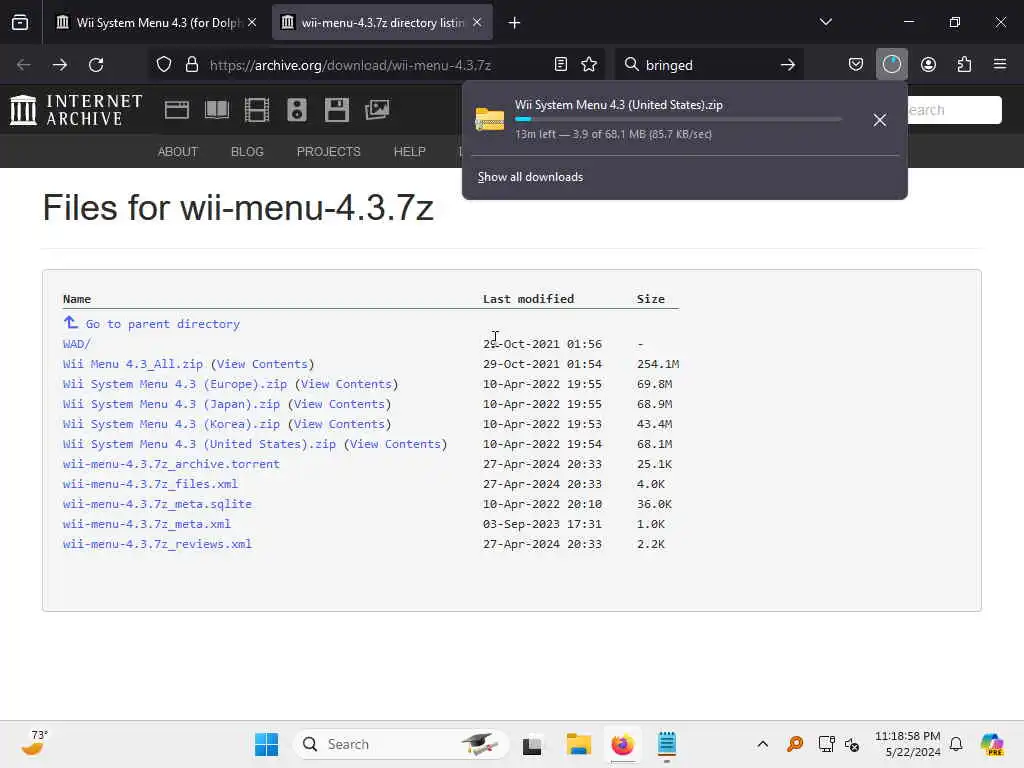This screenshot has width=1024, height=768.
Task: View Contents of Europe zip
Action: (x=346, y=384)
